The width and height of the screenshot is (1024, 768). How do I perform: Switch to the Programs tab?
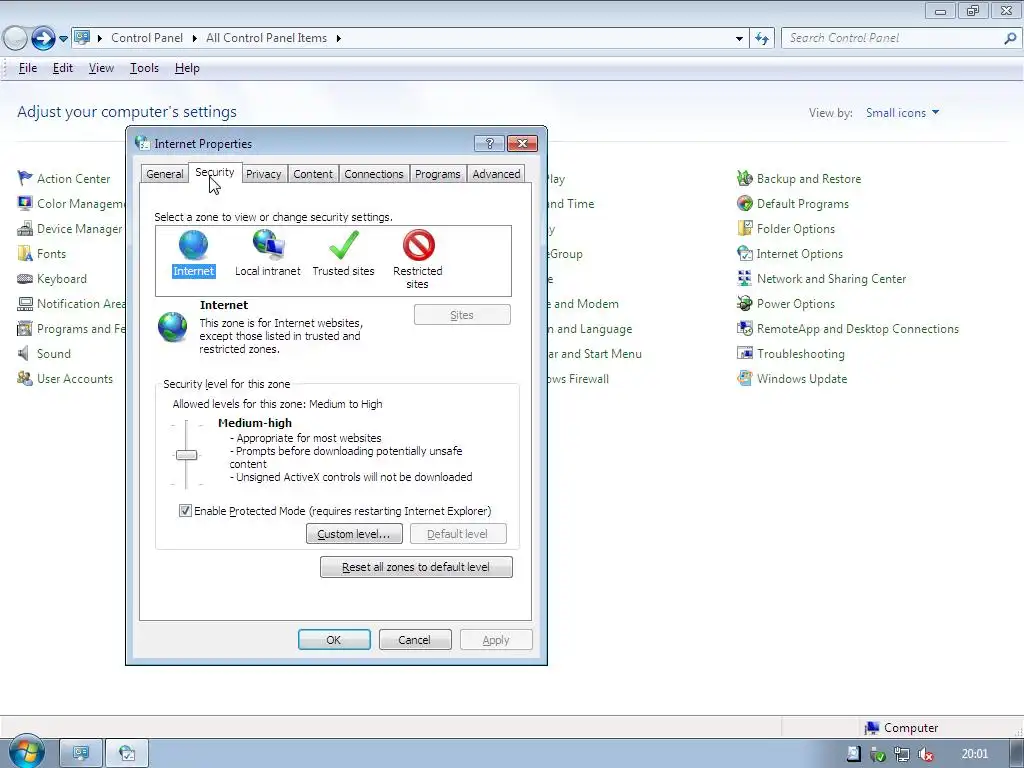click(438, 174)
